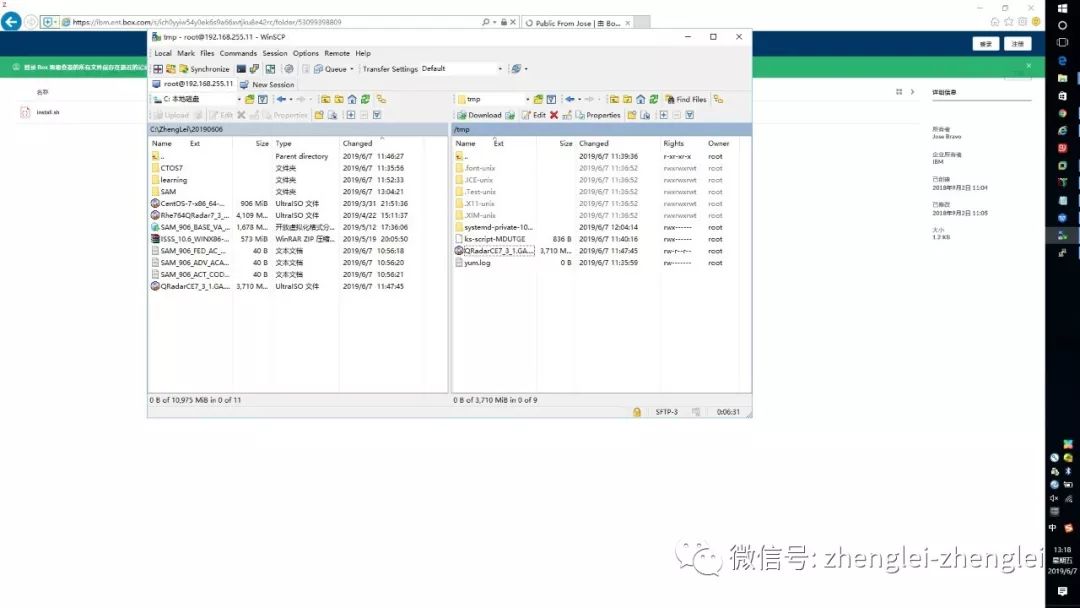This screenshot has width=1080, height=608.
Task: Sort remote files by Rights column
Action: coord(674,143)
